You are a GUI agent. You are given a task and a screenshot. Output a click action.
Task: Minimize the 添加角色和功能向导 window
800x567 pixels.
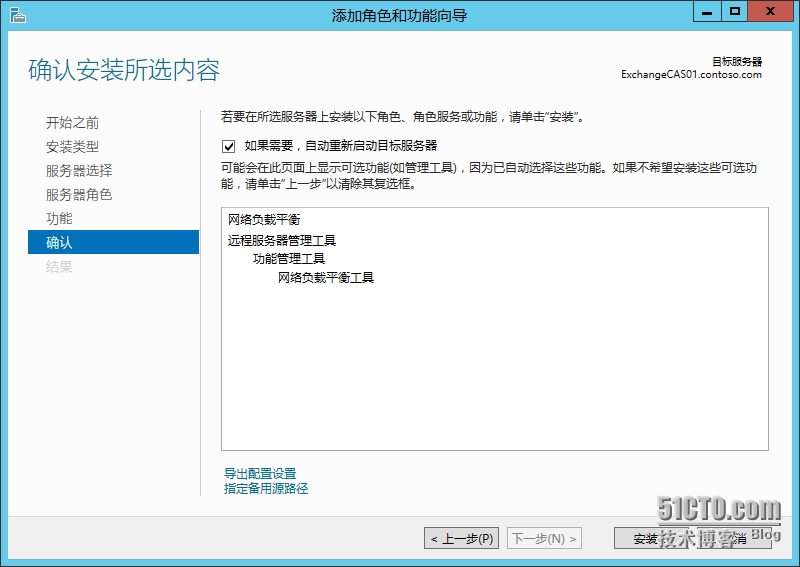[705, 12]
